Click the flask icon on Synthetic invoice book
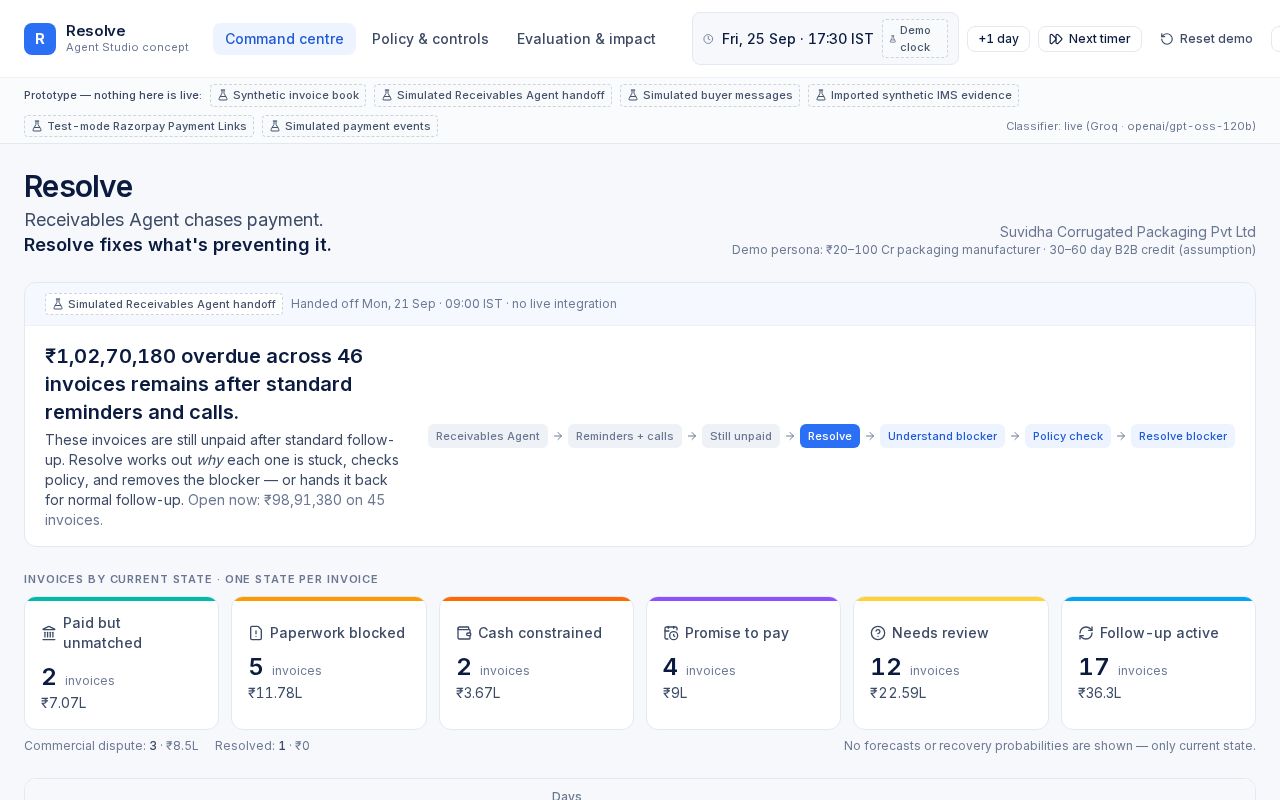Viewport: 1280px width, 800px height. pyautogui.click(x=223, y=95)
